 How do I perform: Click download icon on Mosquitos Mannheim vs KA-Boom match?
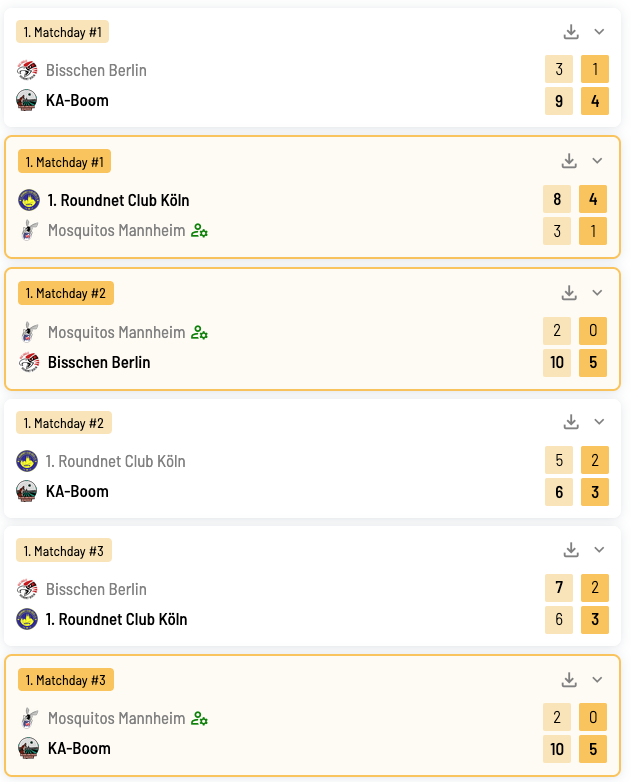tap(569, 680)
